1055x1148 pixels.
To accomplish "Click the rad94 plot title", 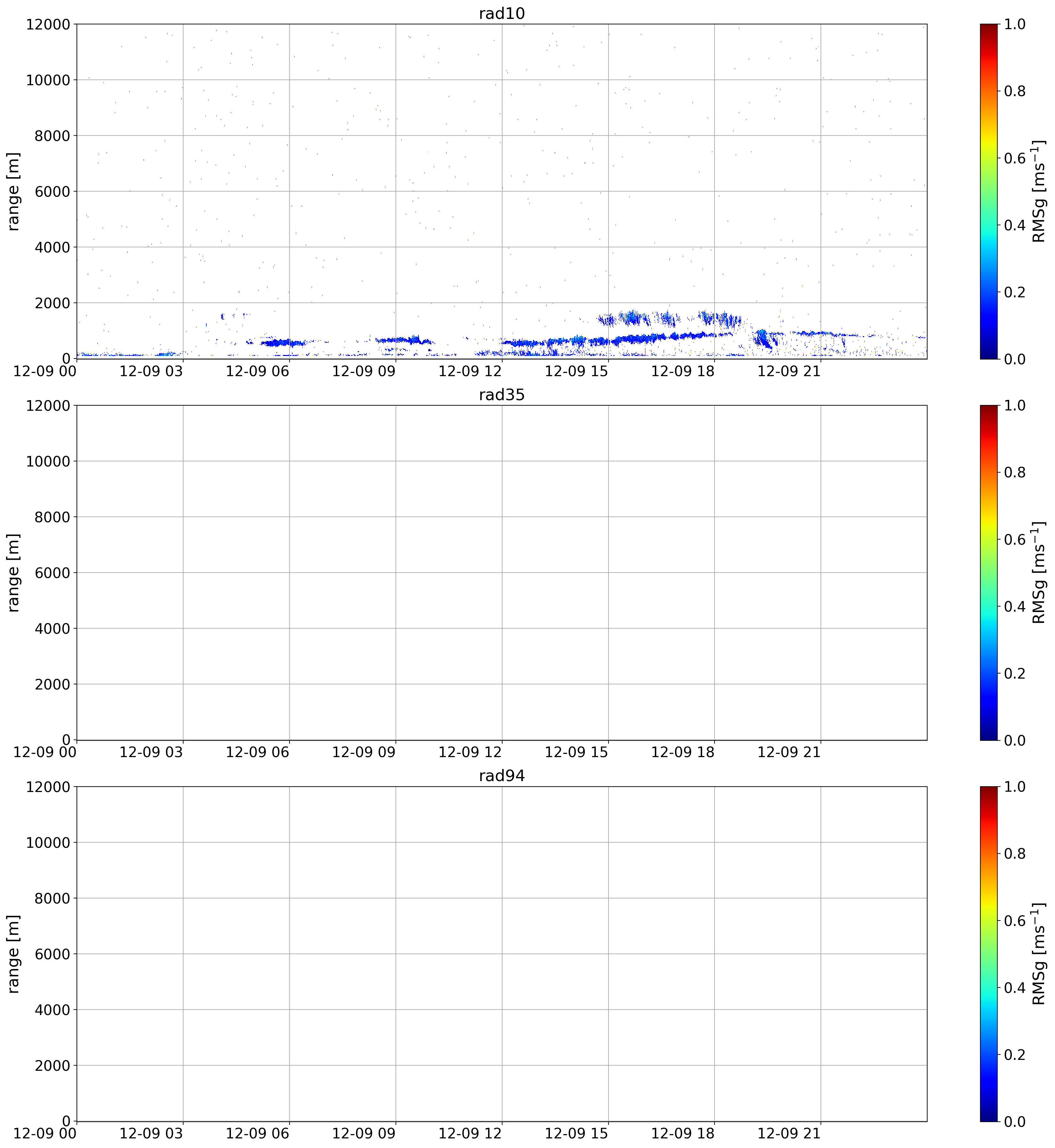I will (x=501, y=776).
